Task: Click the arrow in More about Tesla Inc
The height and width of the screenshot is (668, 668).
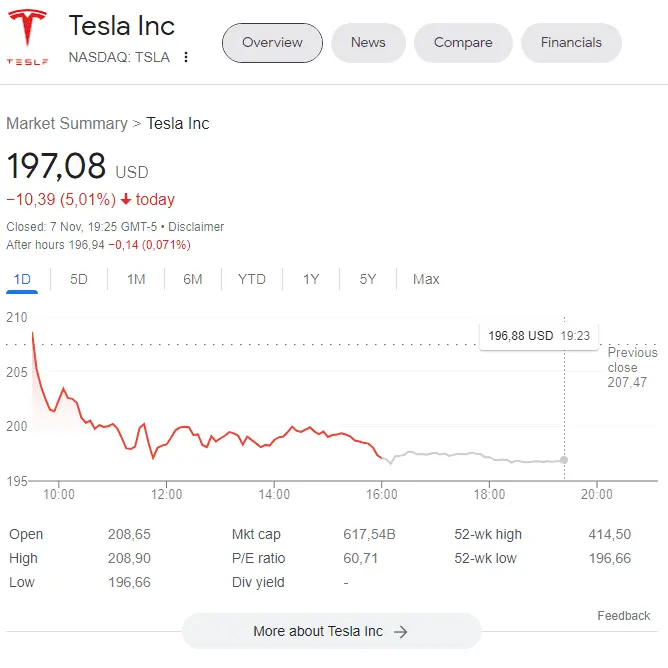Action: (400, 632)
